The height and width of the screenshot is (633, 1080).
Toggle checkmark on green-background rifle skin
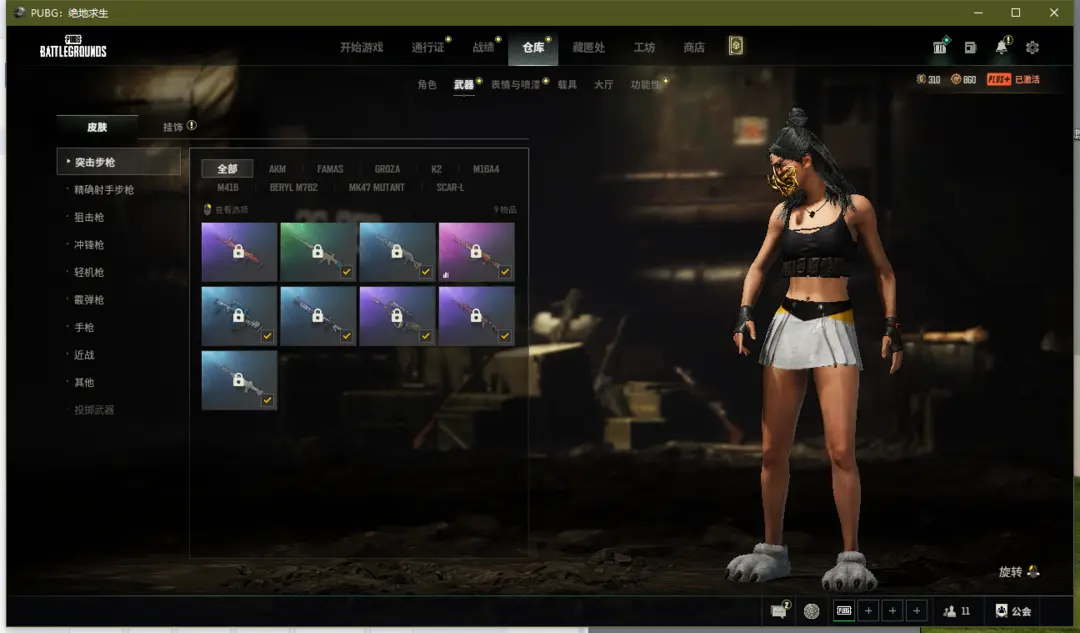tap(346, 271)
